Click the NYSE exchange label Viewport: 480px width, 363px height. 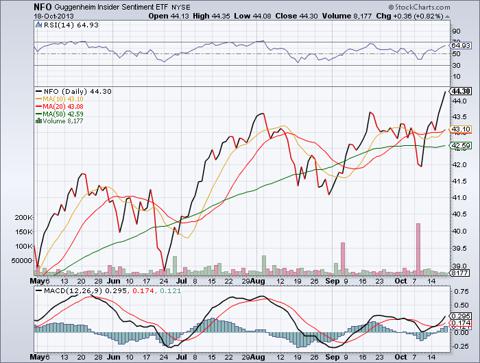point(180,7)
